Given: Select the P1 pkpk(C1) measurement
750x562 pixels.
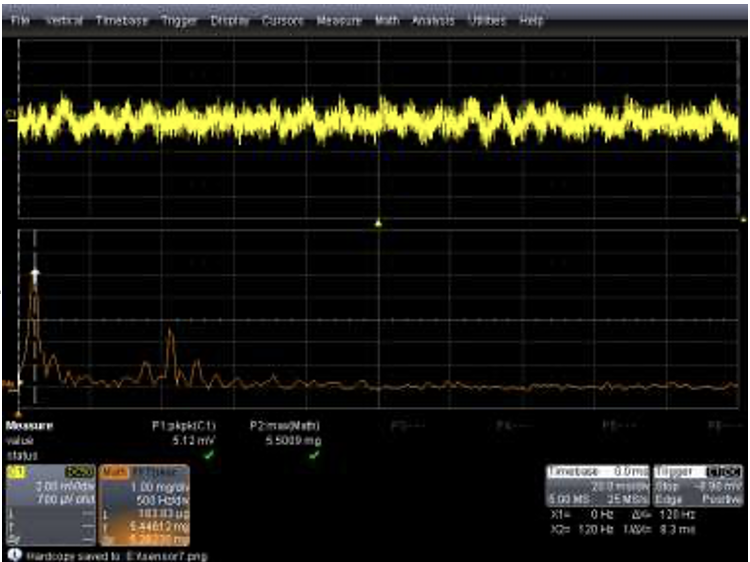Looking at the screenshot, I should click(x=183, y=425).
